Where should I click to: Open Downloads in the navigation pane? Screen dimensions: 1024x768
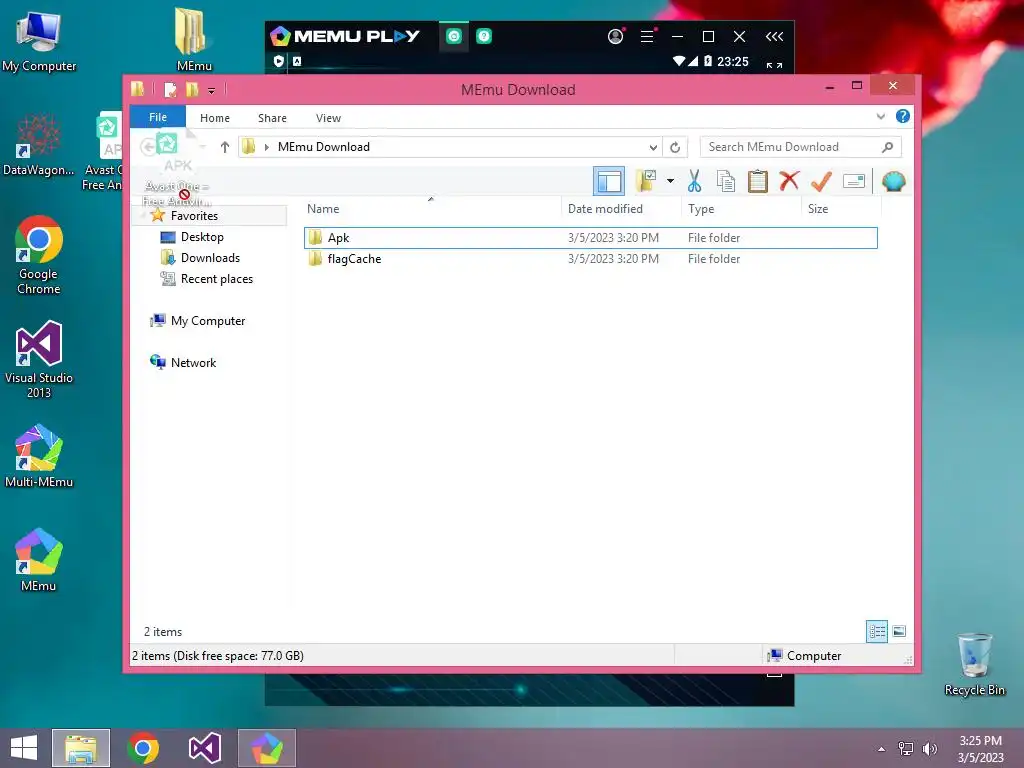(x=210, y=257)
